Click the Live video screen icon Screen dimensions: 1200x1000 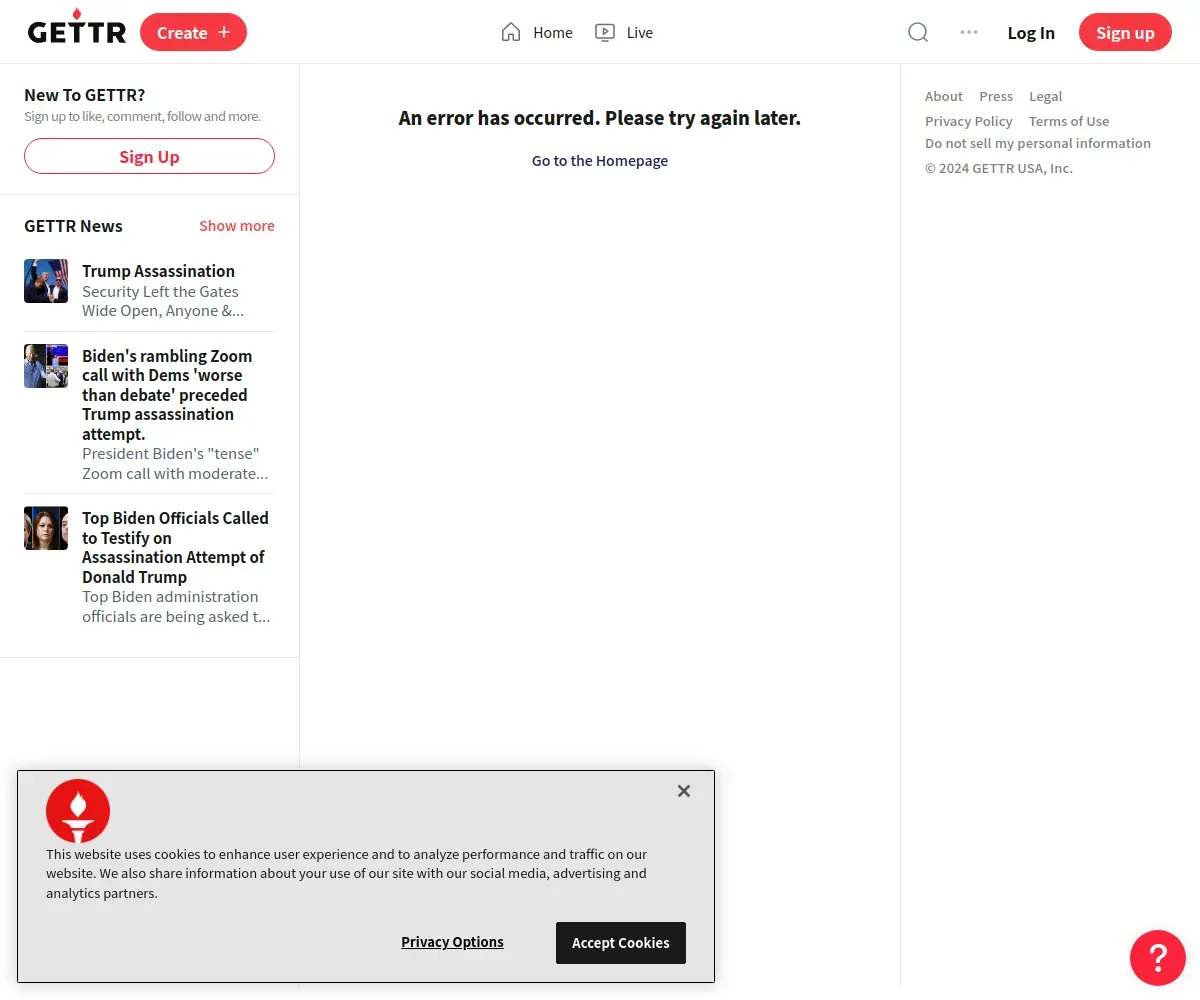pyautogui.click(x=605, y=32)
